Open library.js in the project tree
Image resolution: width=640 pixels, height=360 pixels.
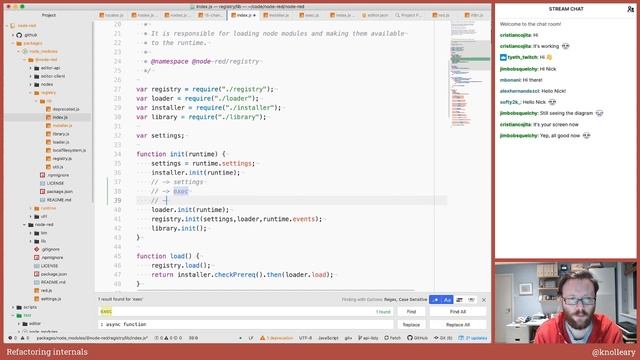[61, 134]
